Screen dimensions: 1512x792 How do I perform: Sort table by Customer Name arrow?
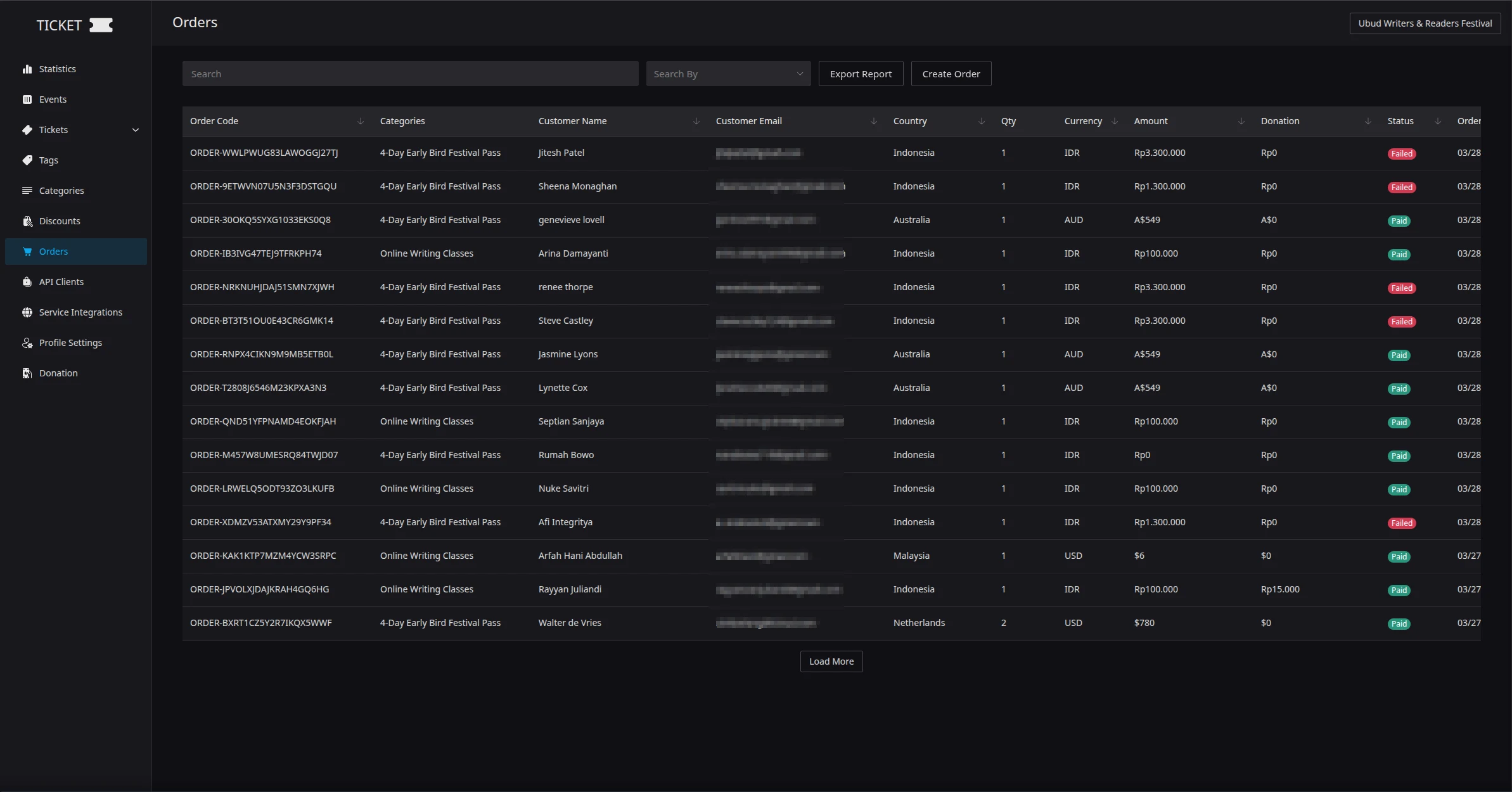pos(696,121)
